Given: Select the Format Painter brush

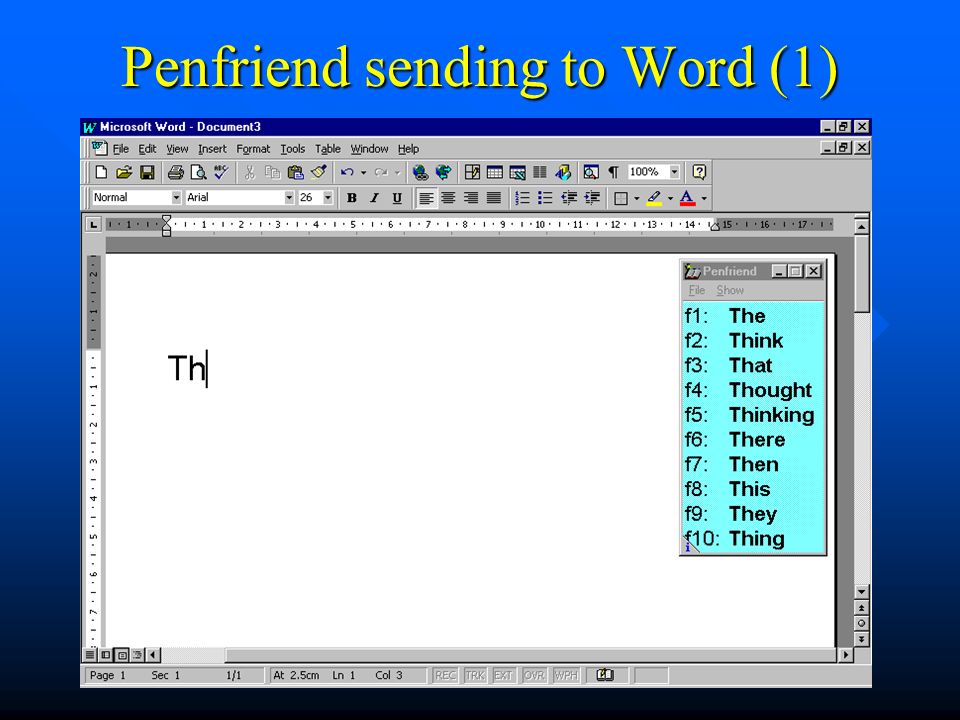Looking at the screenshot, I should (319, 173).
